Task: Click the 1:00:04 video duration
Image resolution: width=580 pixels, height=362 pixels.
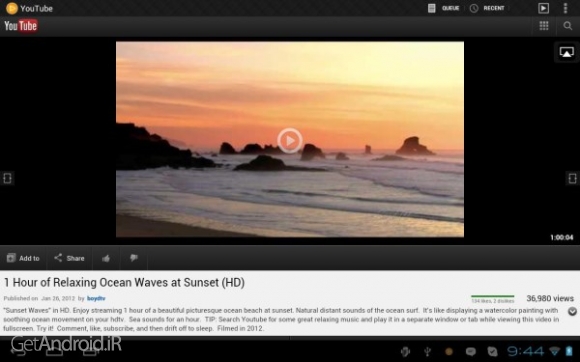Action: click(562, 237)
